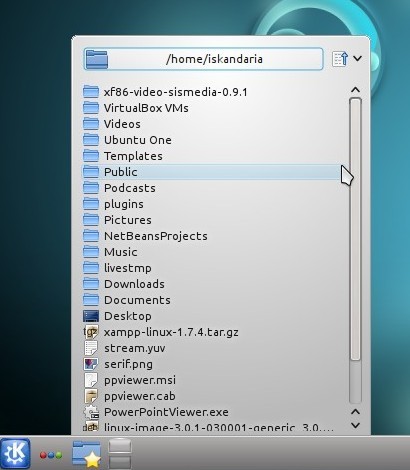
Task: Click the image icon of serif.png
Action: pyautogui.click(x=91, y=364)
